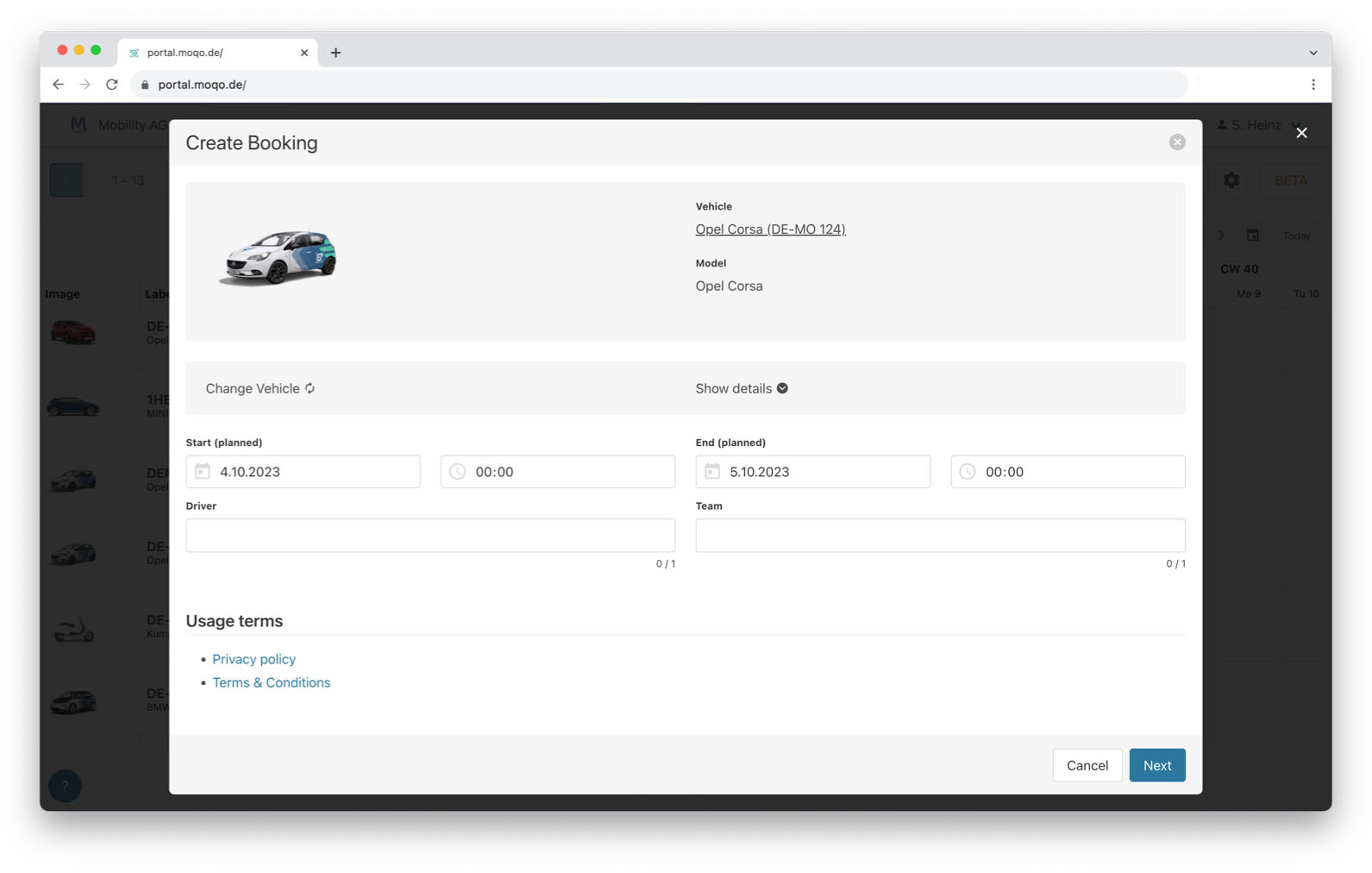
Task: Click the start time clock icon
Action: [x=457, y=471]
